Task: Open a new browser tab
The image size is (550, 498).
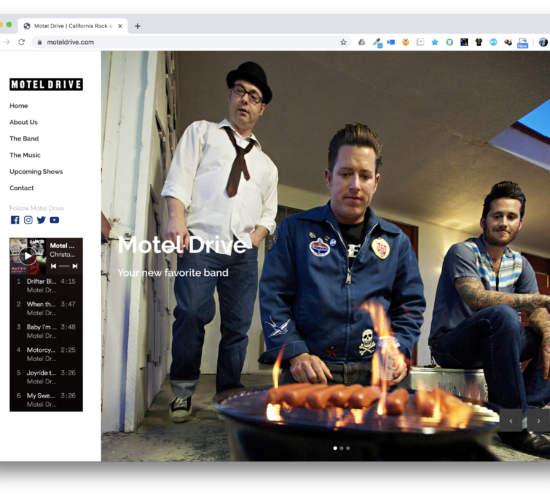Action: coord(138,26)
